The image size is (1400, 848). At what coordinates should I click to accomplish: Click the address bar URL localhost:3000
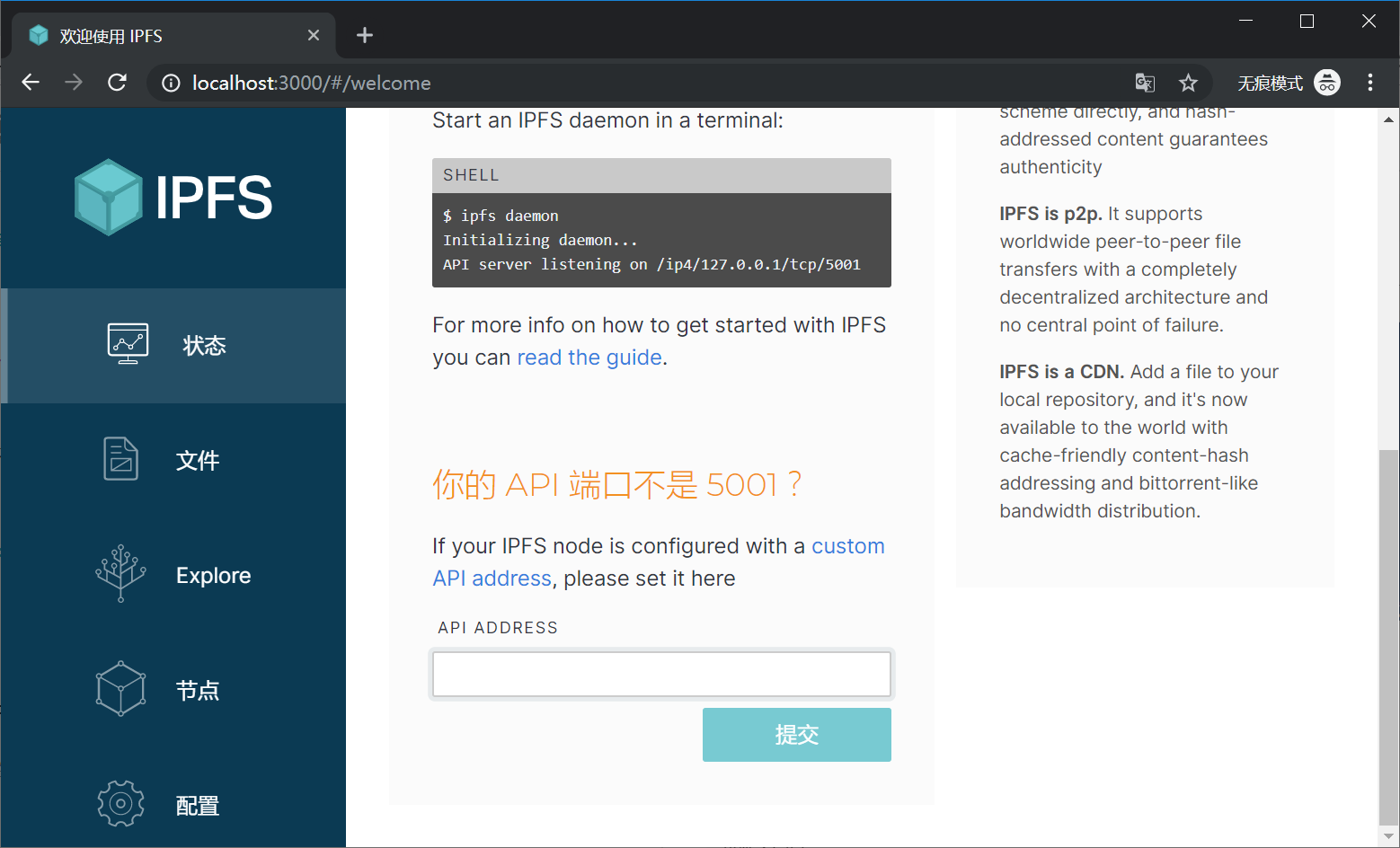point(311,83)
